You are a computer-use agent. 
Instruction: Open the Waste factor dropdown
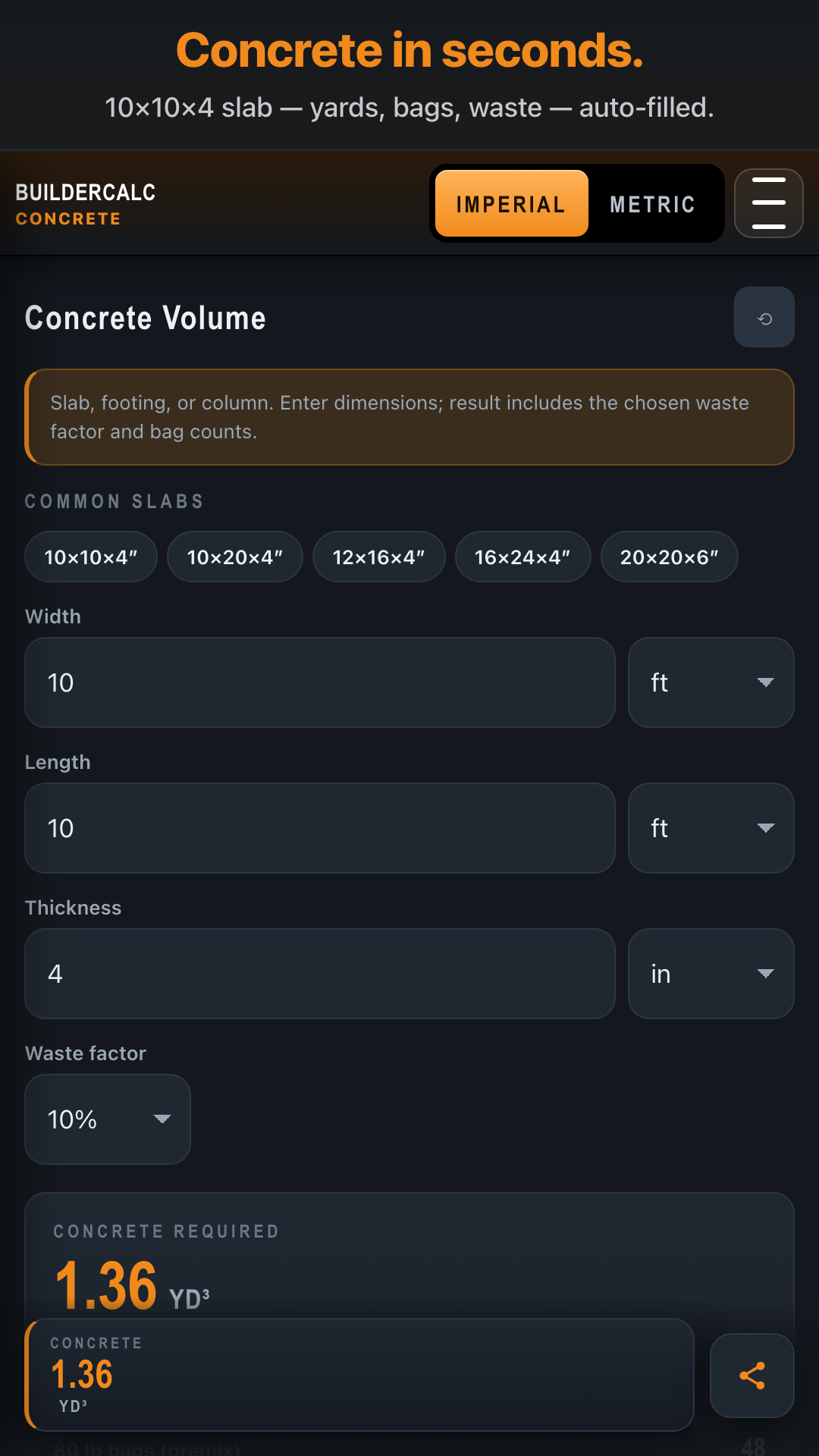pyautogui.click(x=108, y=1119)
